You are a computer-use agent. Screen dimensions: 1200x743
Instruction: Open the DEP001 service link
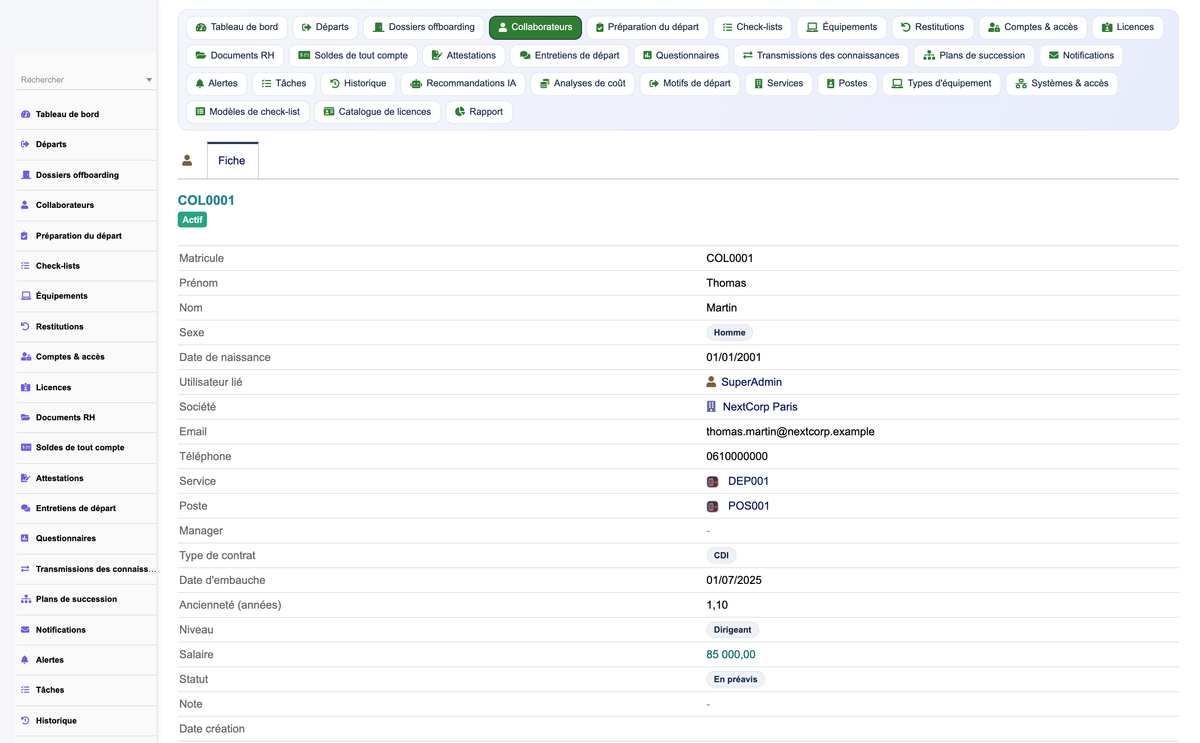click(748, 481)
